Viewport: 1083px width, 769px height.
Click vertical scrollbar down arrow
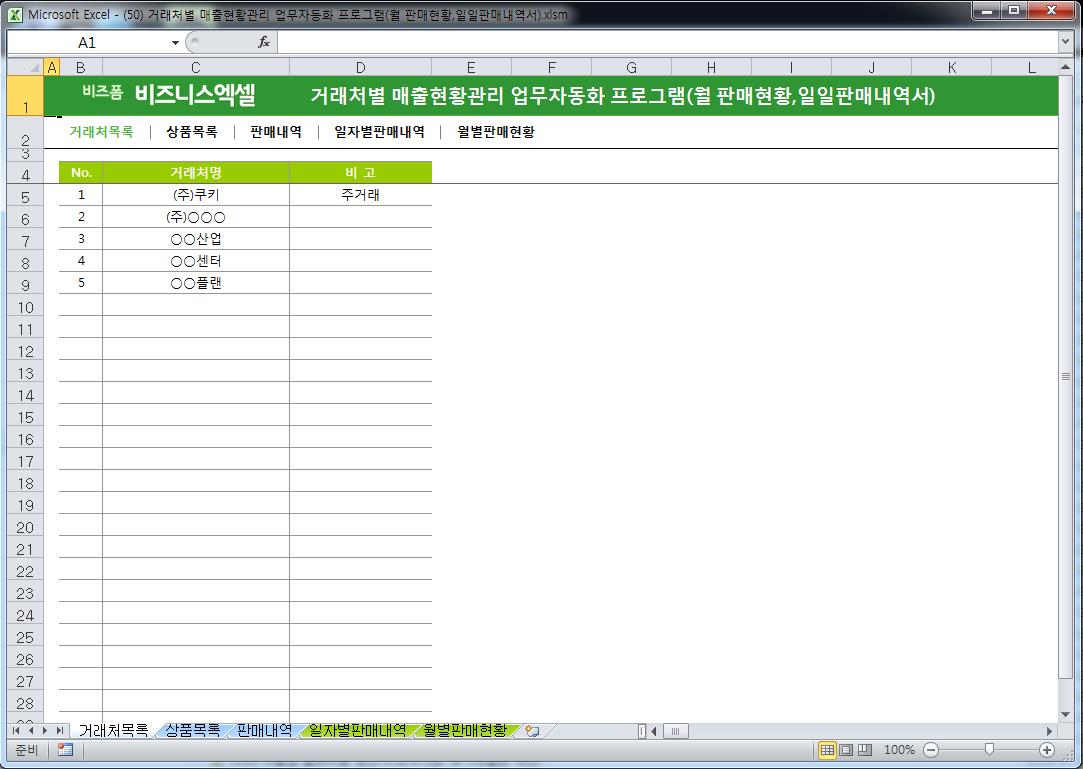pyautogui.click(x=1065, y=714)
